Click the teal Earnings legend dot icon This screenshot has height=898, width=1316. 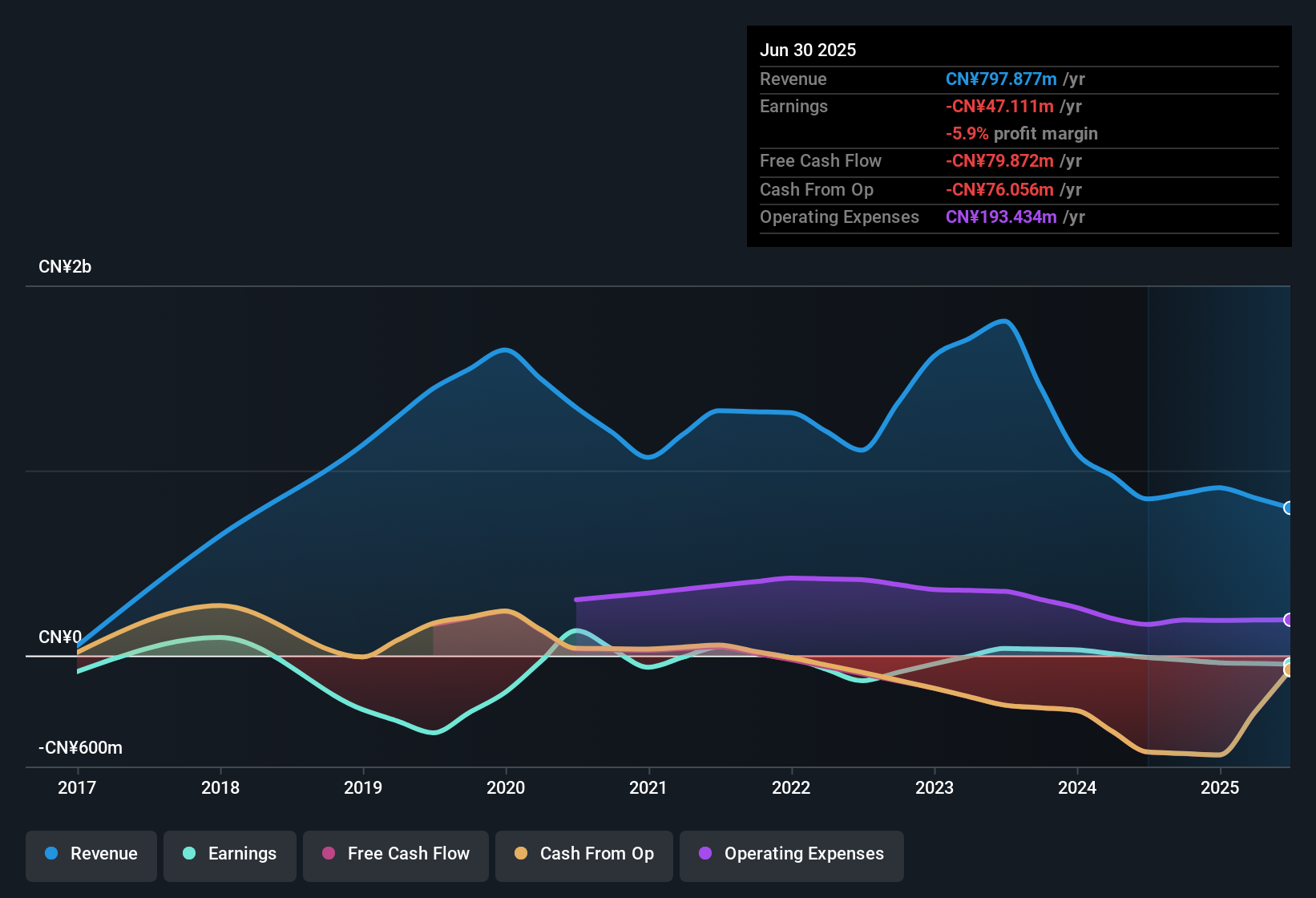point(189,854)
